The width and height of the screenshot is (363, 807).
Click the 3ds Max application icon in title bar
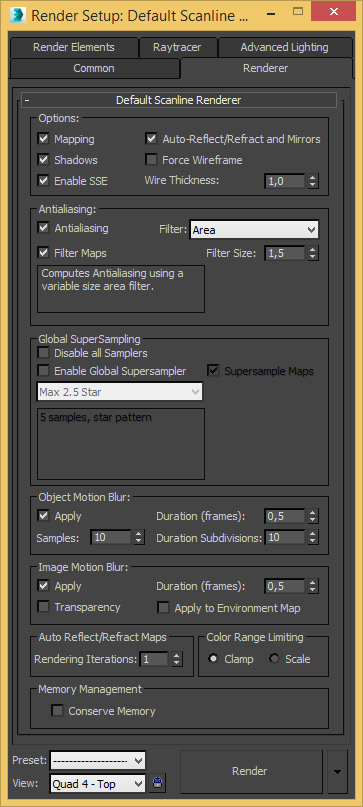click(17, 15)
